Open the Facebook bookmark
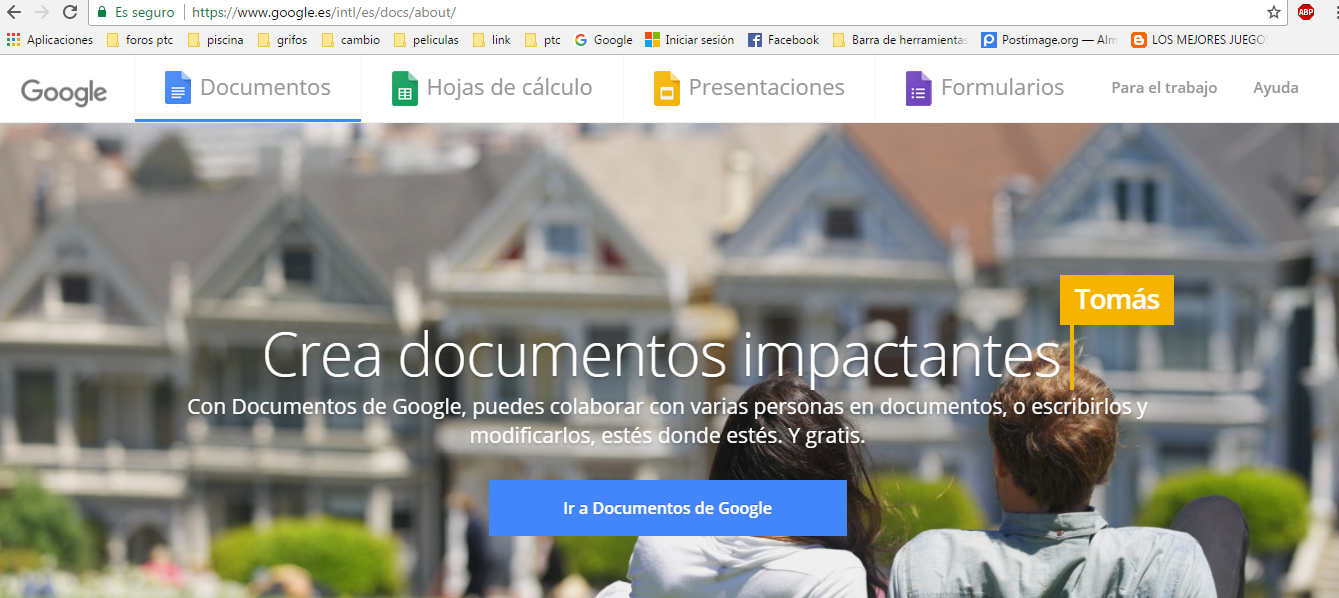 click(783, 40)
